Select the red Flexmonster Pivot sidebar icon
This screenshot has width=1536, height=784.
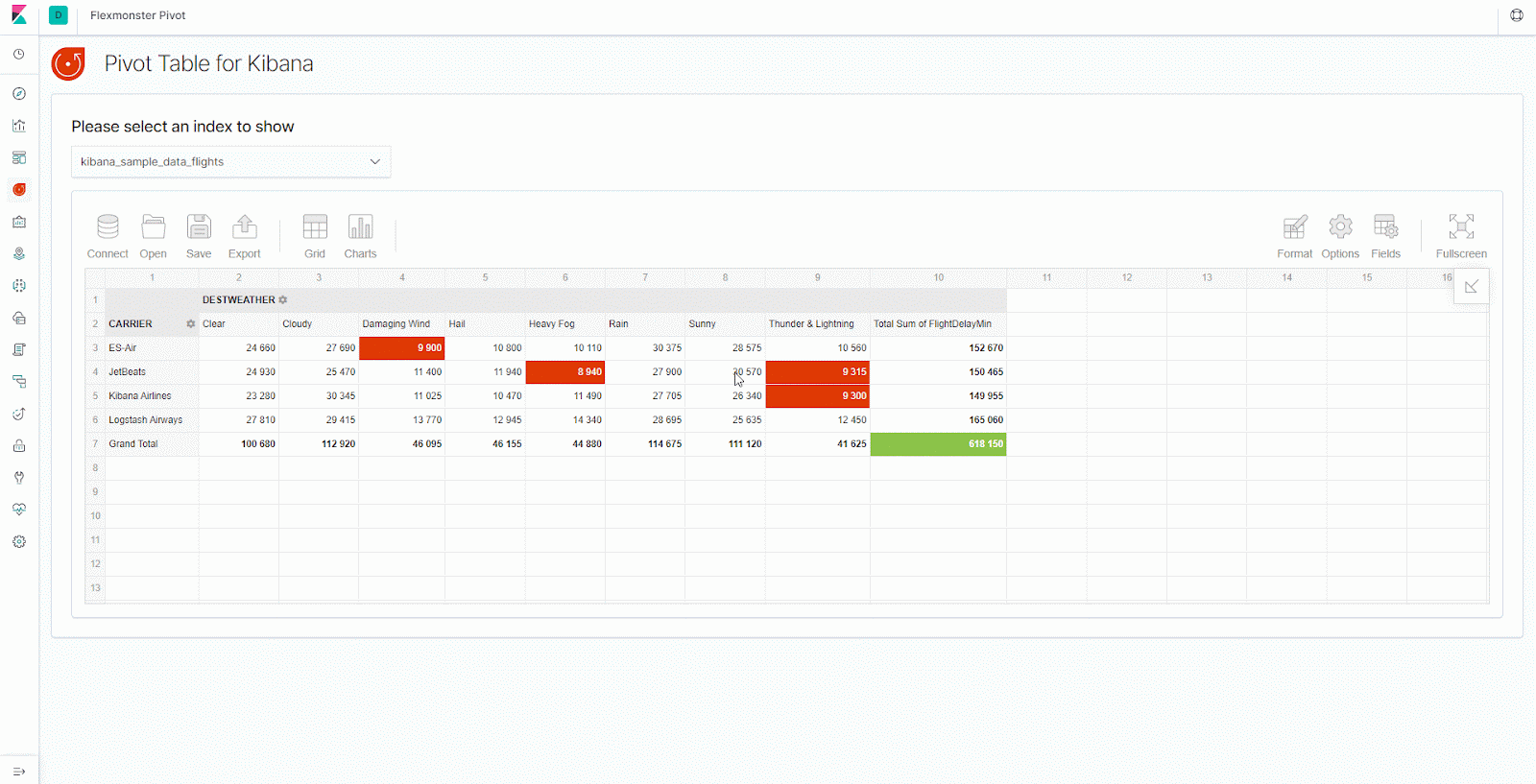tap(19, 190)
